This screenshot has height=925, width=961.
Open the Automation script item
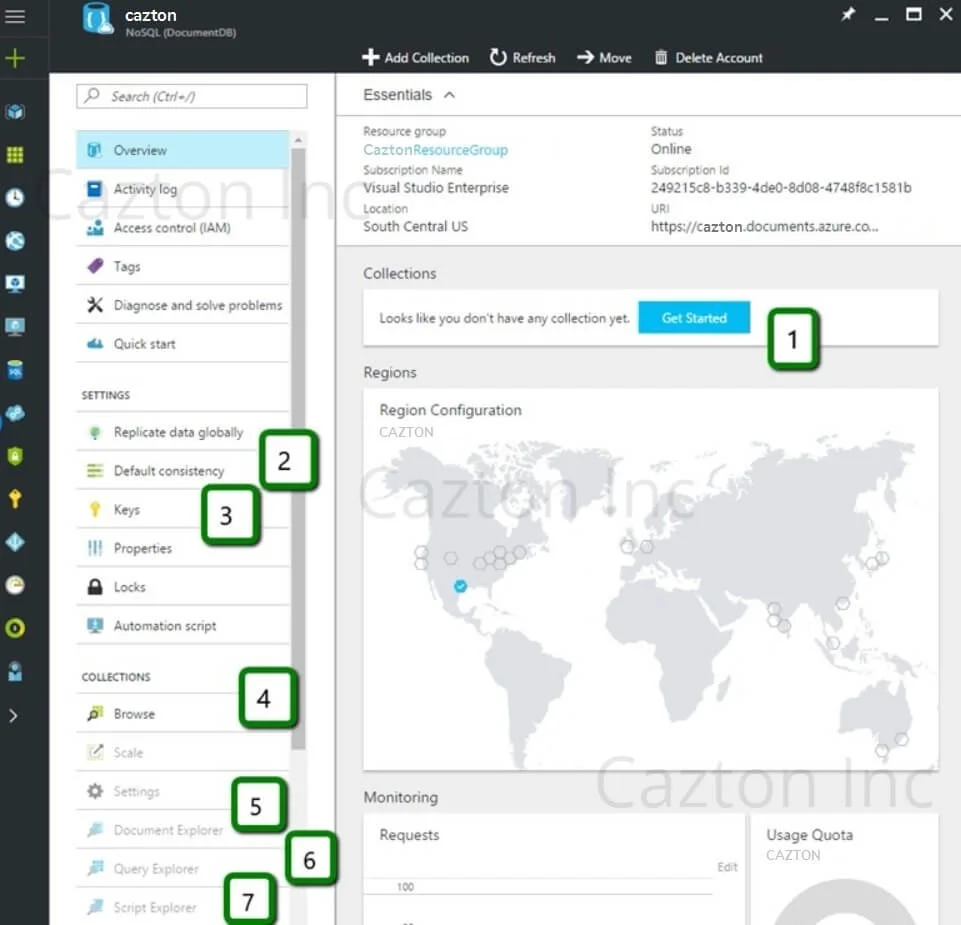183,625
